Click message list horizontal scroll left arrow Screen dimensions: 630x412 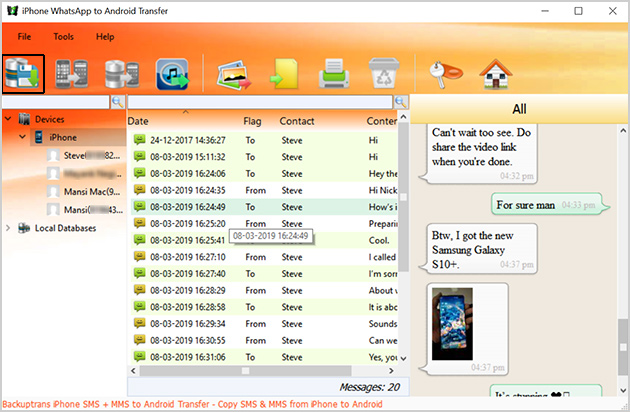133,371
